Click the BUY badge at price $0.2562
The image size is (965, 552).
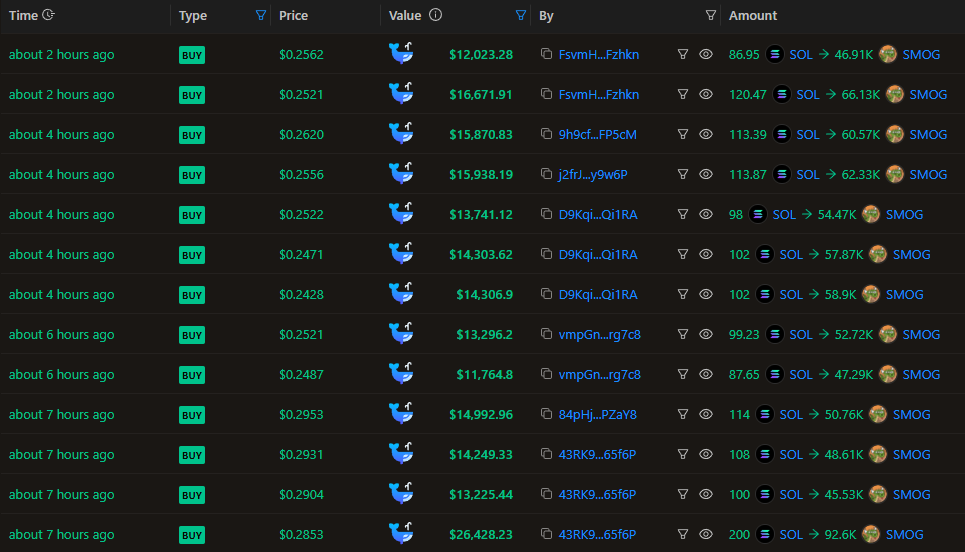(x=191, y=55)
